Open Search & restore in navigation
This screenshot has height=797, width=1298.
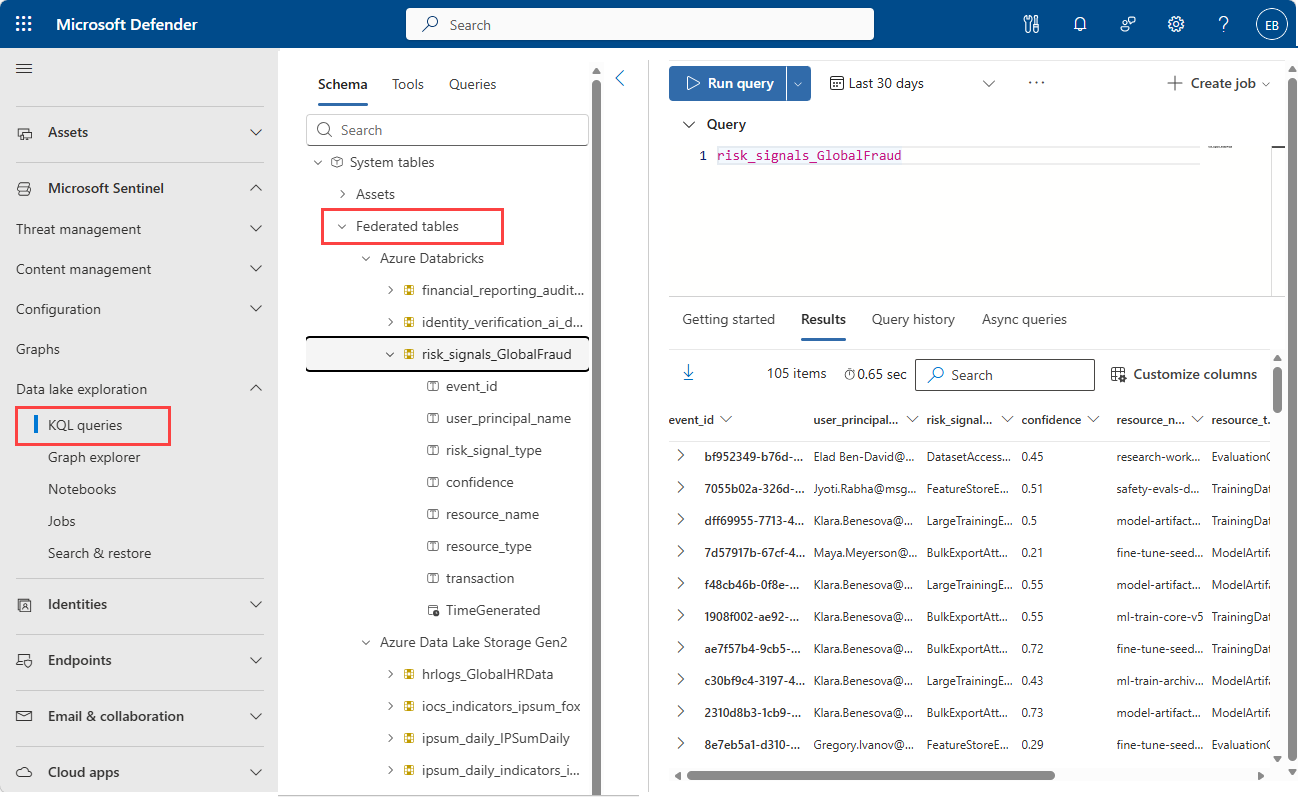click(100, 553)
